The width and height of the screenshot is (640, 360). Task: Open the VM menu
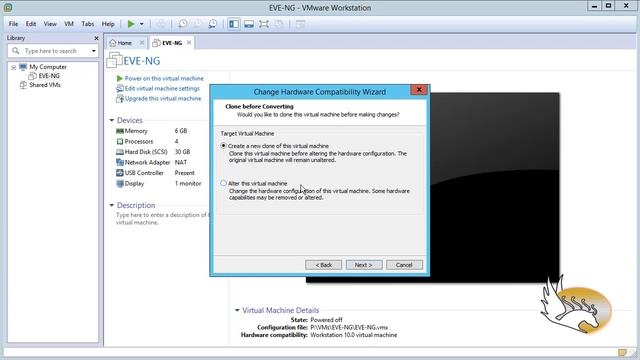click(x=69, y=24)
